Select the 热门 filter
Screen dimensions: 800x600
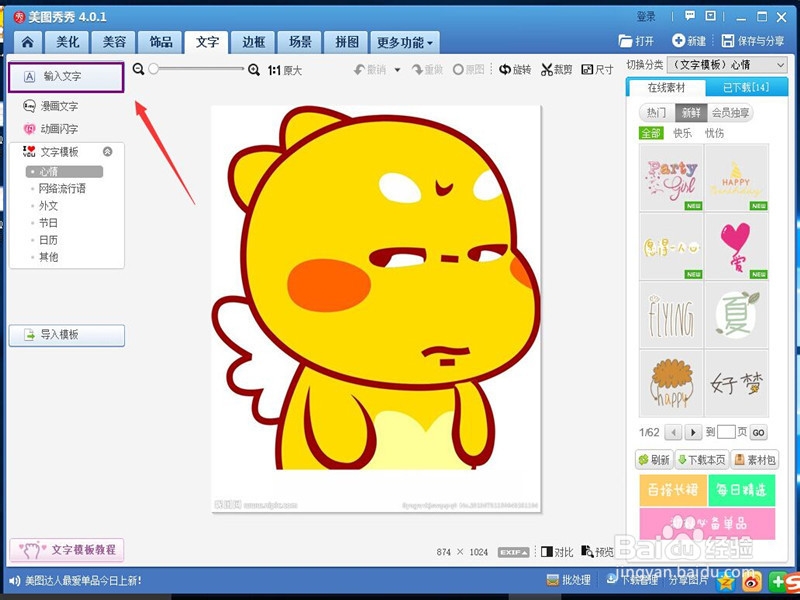(656, 113)
